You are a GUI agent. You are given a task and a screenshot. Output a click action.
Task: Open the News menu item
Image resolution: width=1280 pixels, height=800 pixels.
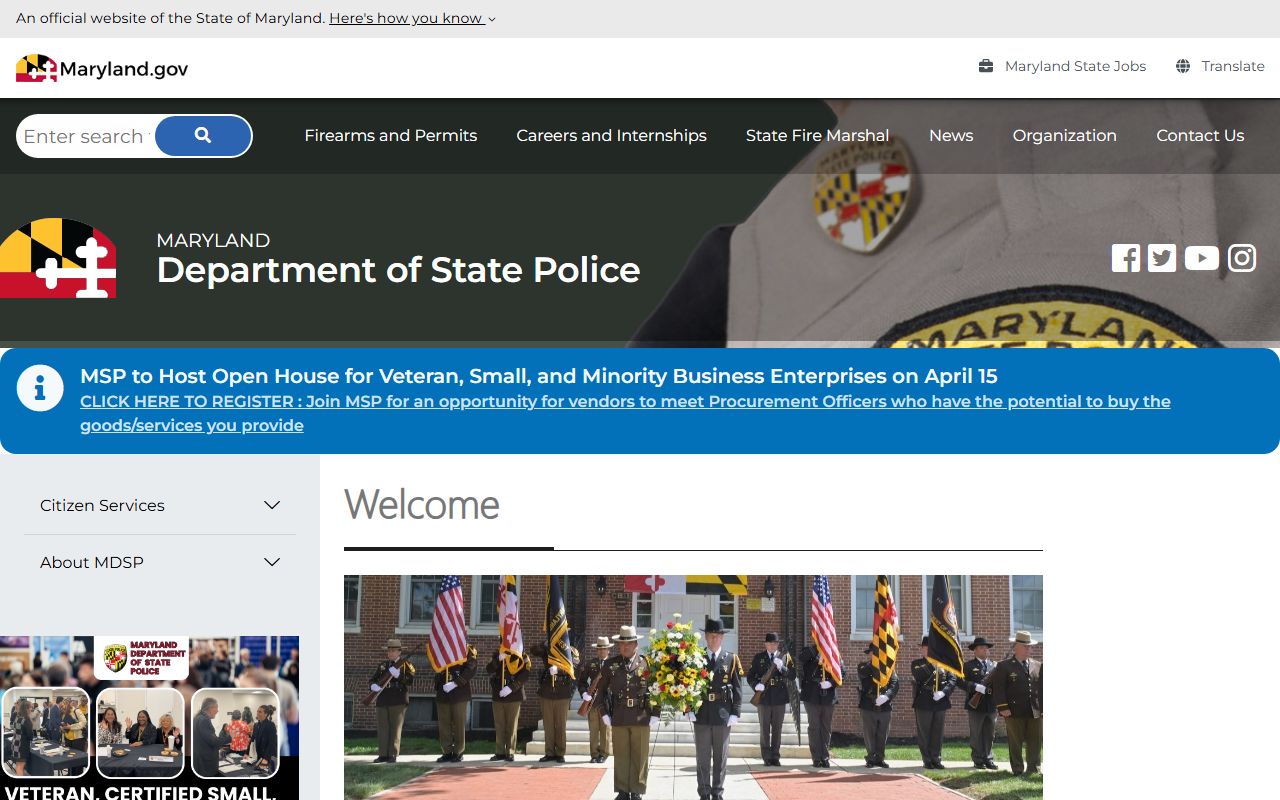coord(951,135)
